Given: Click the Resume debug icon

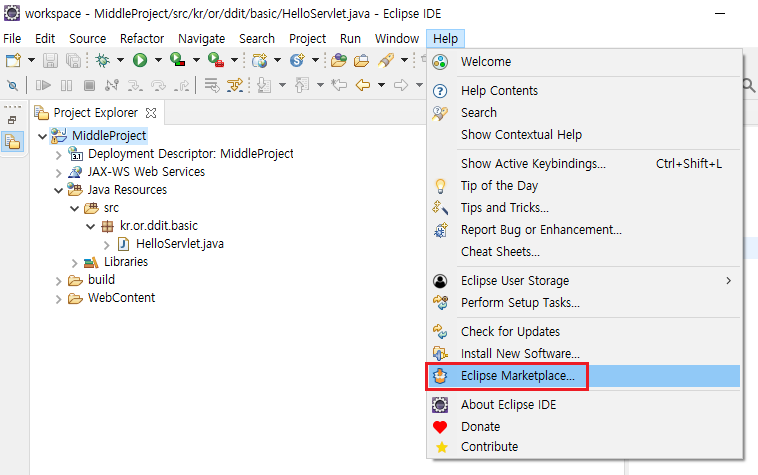Looking at the screenshot, I should (43, 86).
